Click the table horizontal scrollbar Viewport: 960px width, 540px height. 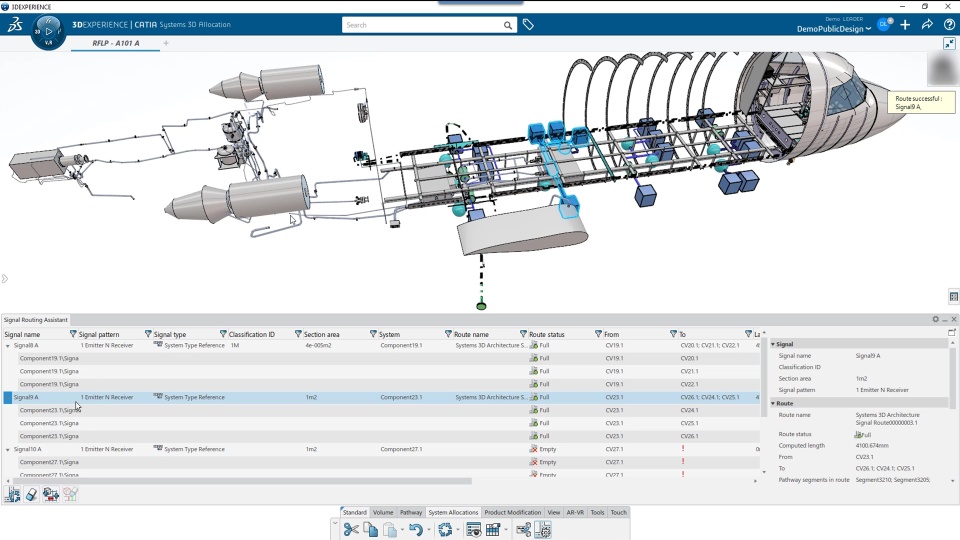[242, 481]
